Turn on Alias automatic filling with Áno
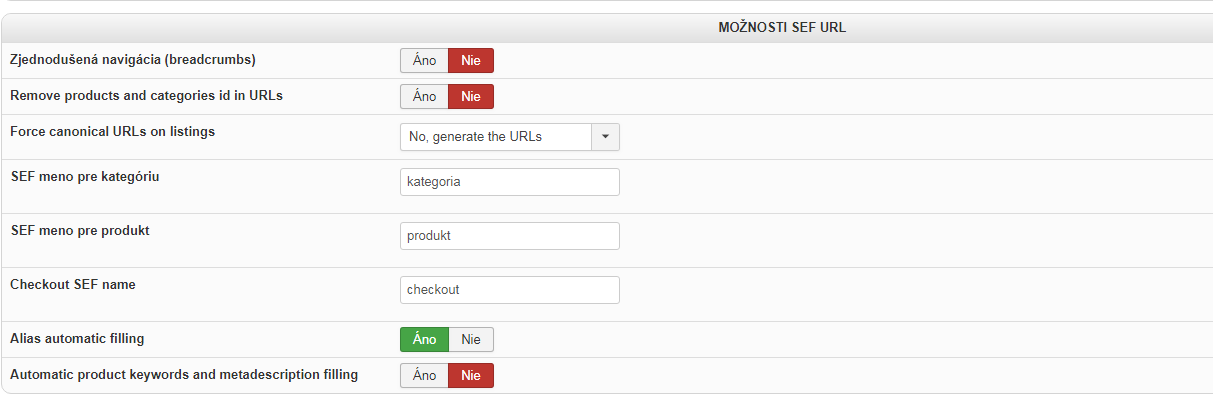The image size is (1213, 405). (x=424, y=340)
